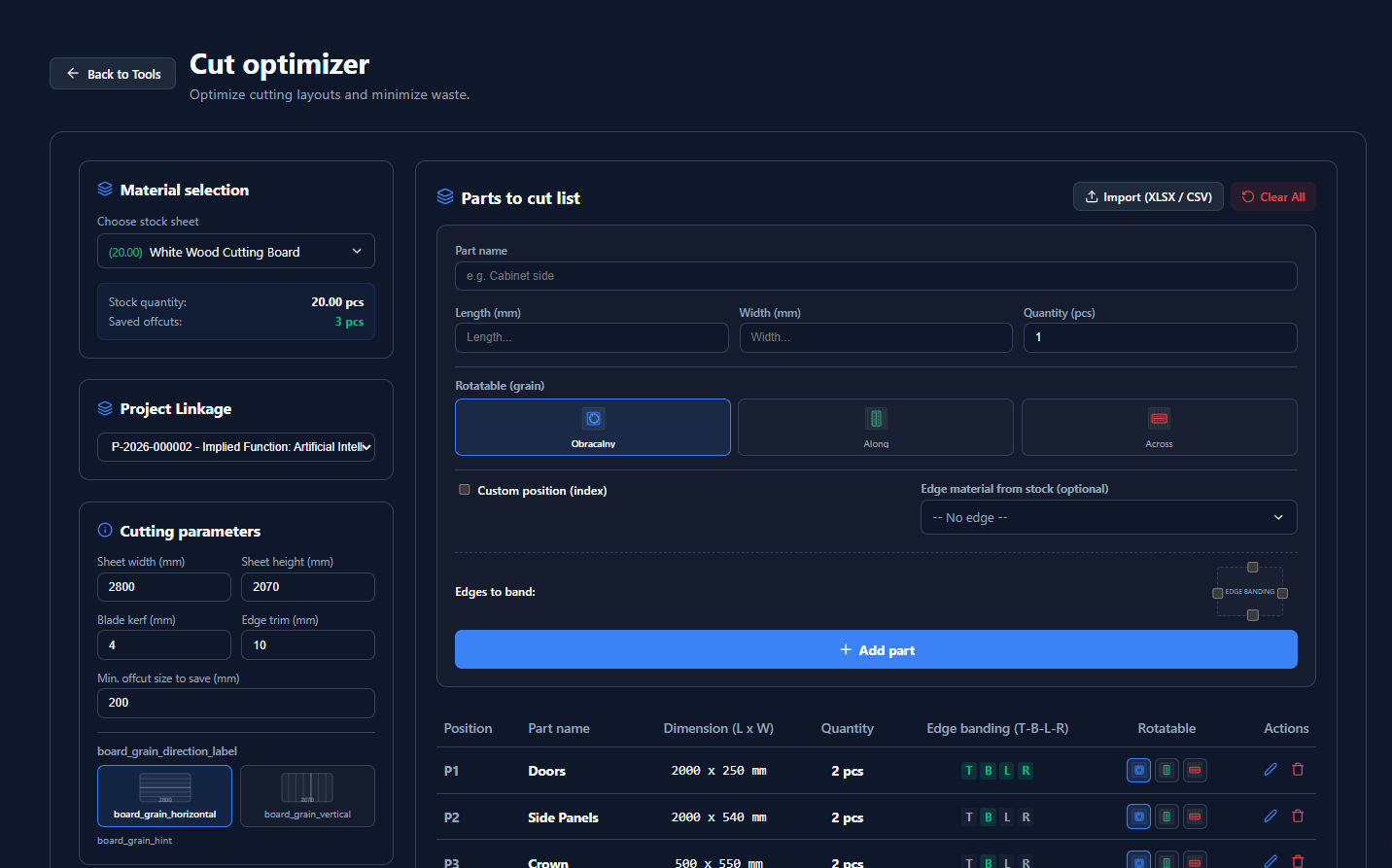
Task: Click the Blade kerf field showing 4
Action: click(x=164, y=644)
